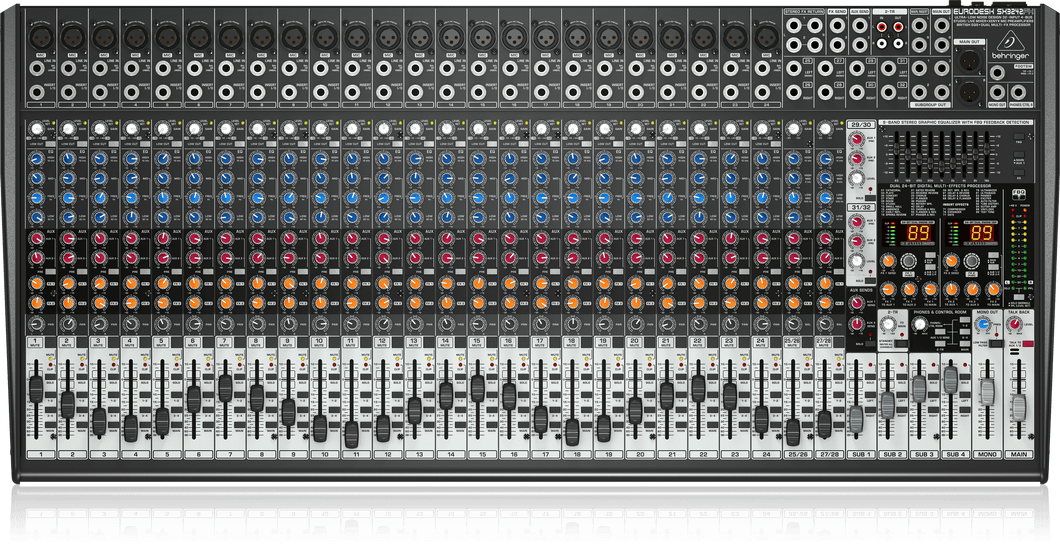
Task: Click the right FX processor's 89 preset display
Action: pos(980,232)
